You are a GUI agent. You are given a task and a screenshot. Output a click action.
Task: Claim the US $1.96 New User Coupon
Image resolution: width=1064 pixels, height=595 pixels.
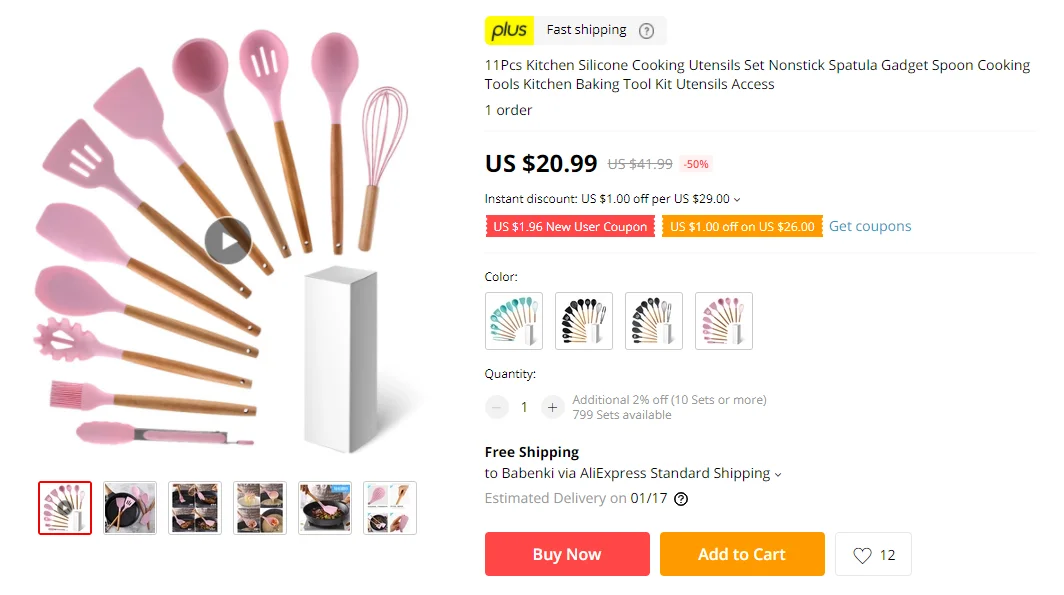pos(570,227)
